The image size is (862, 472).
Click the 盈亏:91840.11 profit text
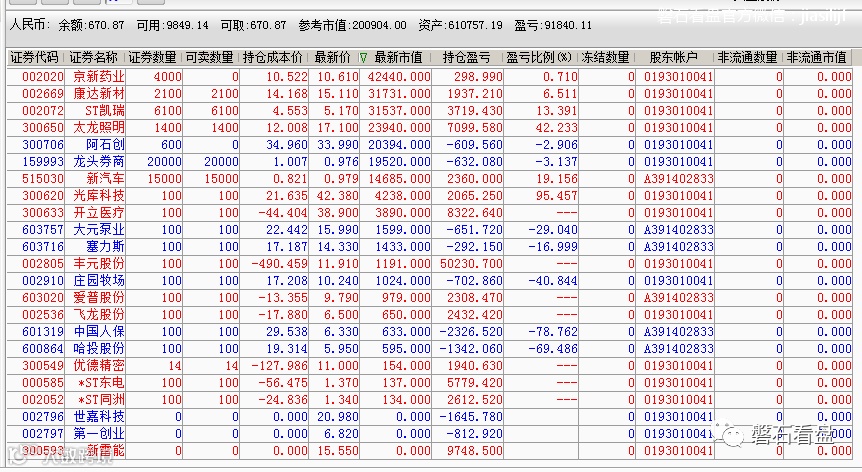coord(553,25)
